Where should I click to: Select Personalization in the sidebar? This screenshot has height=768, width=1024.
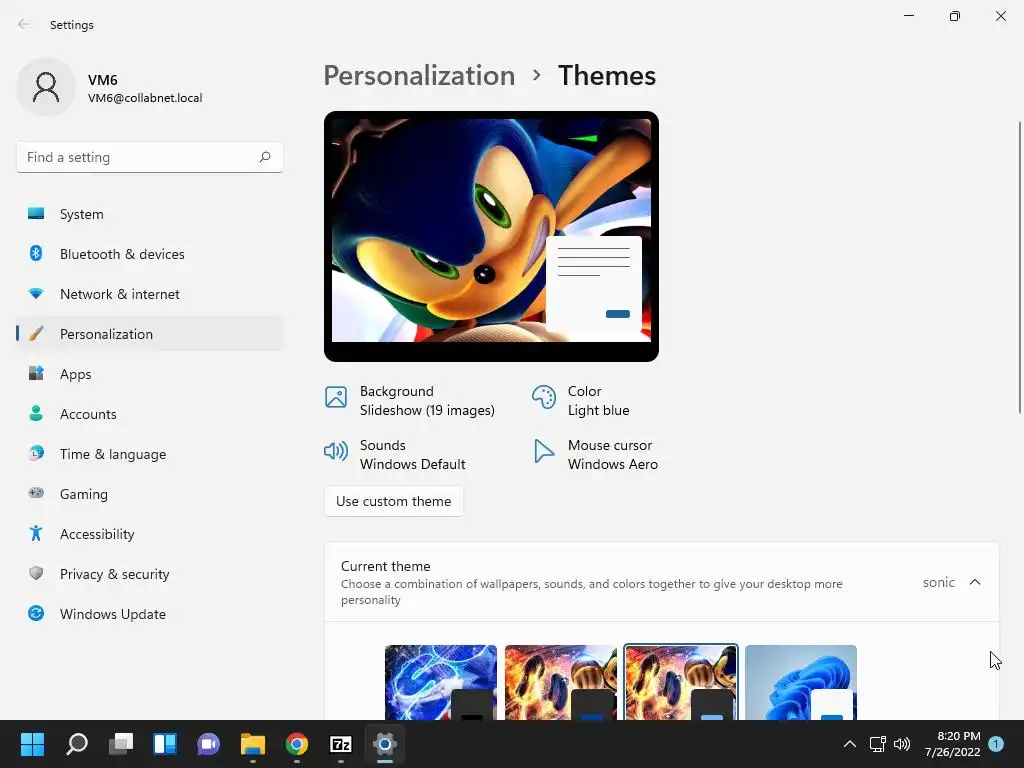[x=150, y=334]
